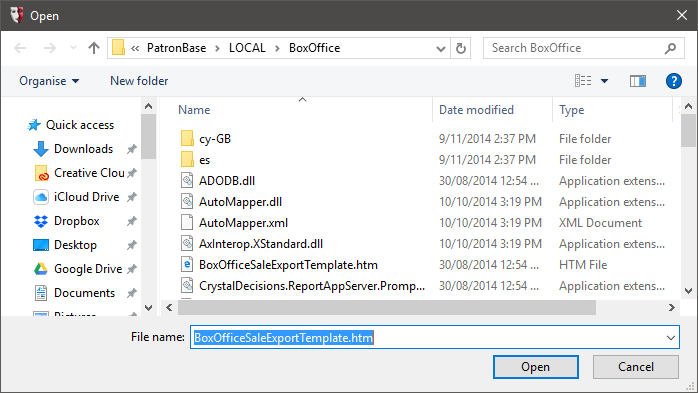Click the horizontal scrollbar in the file list

pos(386,308)
